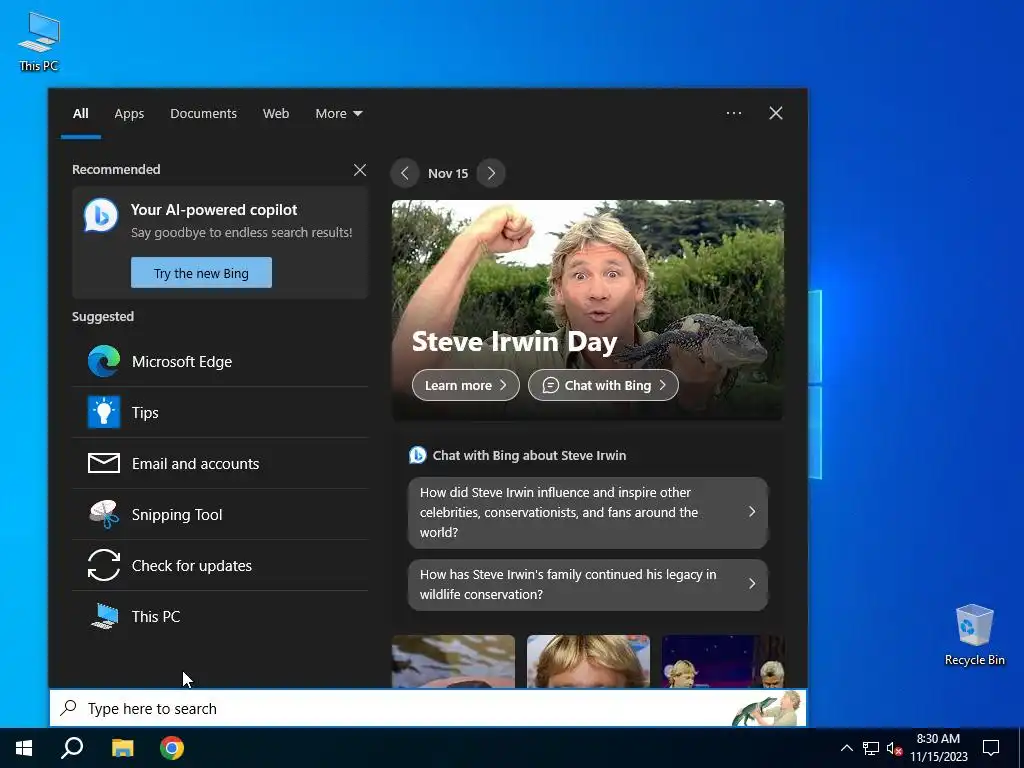The image size is (1024, 768).
Task: Open question about Steve Irwin's family legacy
Action: (x=588, y=584)
